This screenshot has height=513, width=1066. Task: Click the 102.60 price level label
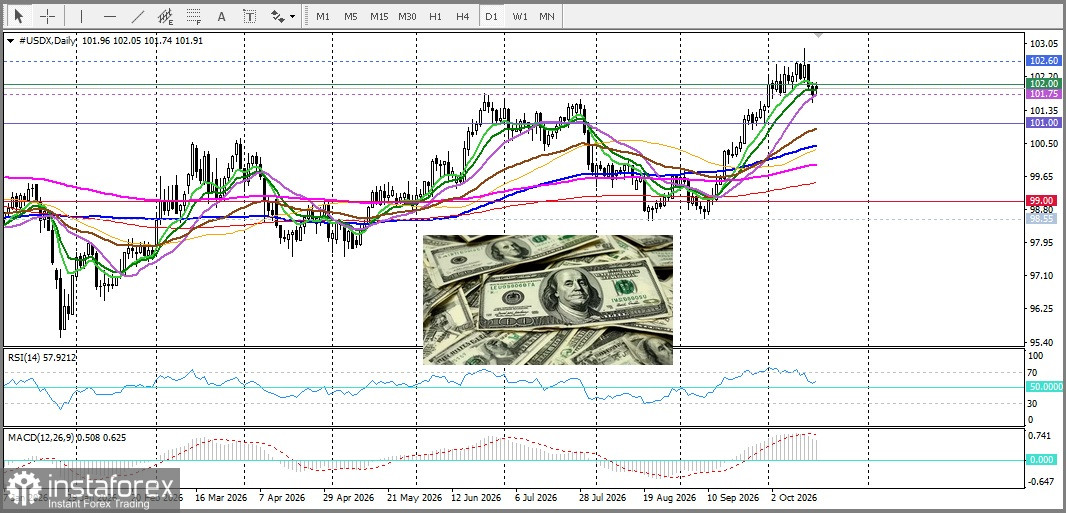[1043, 60]
